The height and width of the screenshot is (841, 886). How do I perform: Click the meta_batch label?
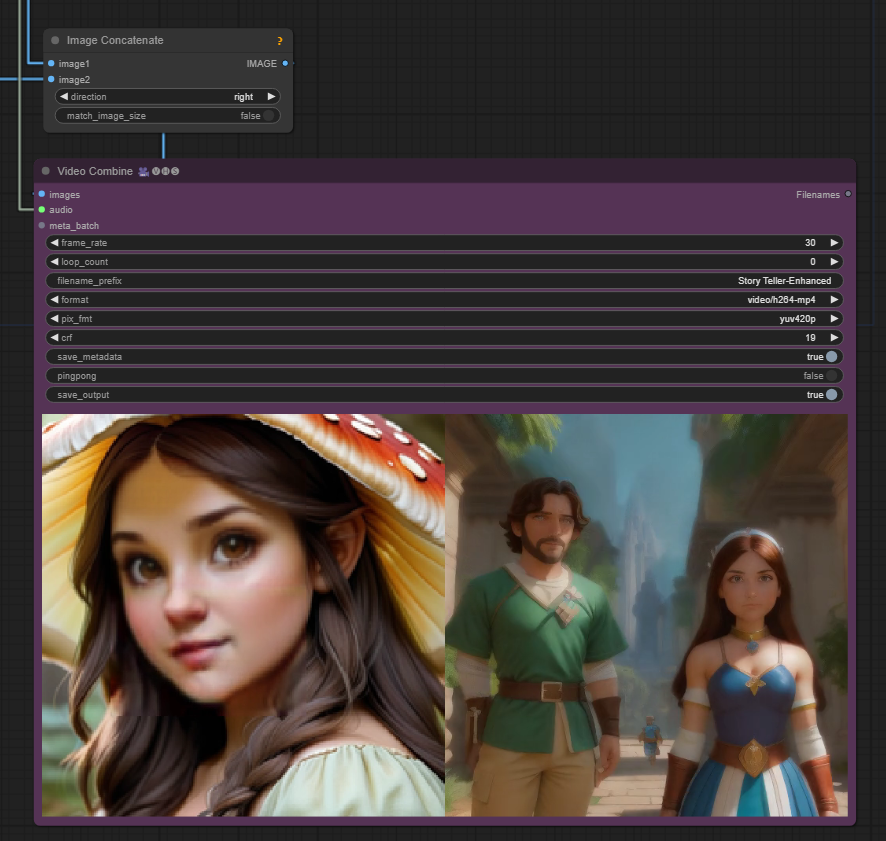point(74,226)
